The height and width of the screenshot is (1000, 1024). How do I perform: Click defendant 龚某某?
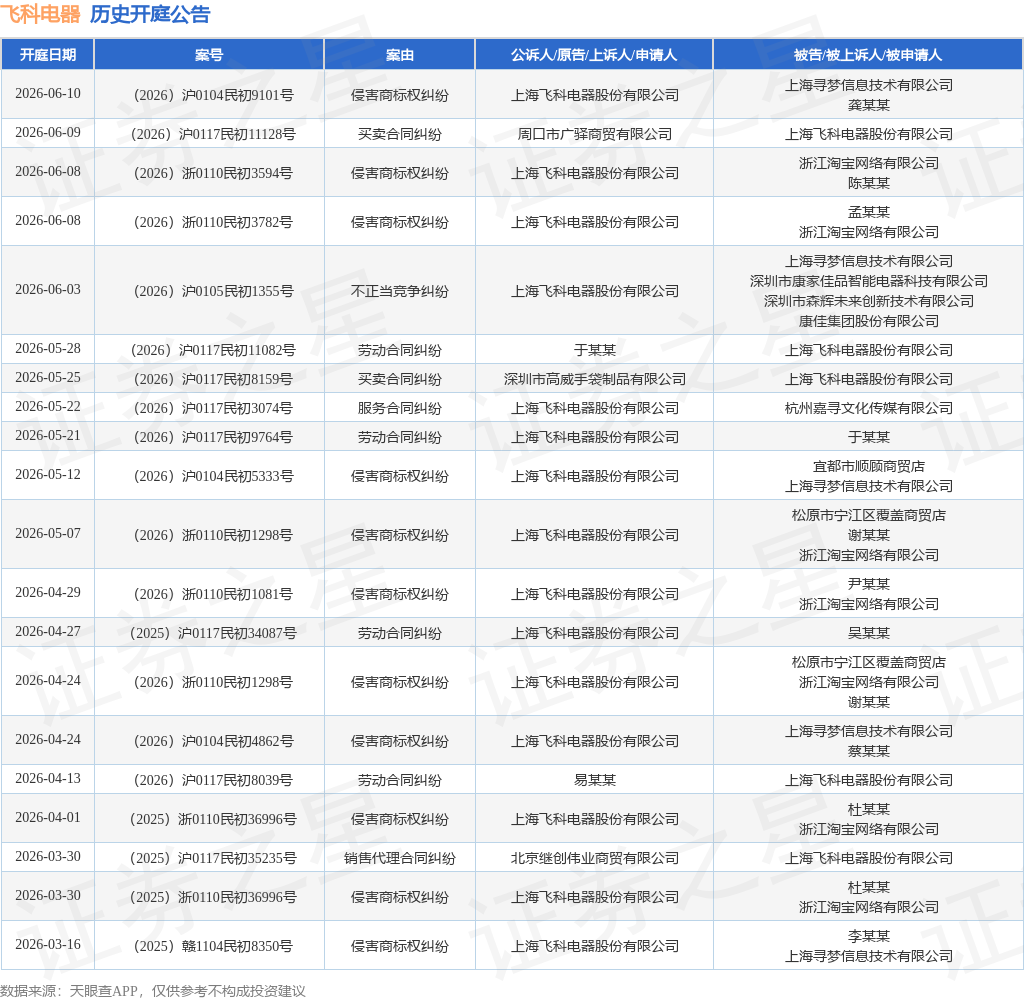click(869, 105)
